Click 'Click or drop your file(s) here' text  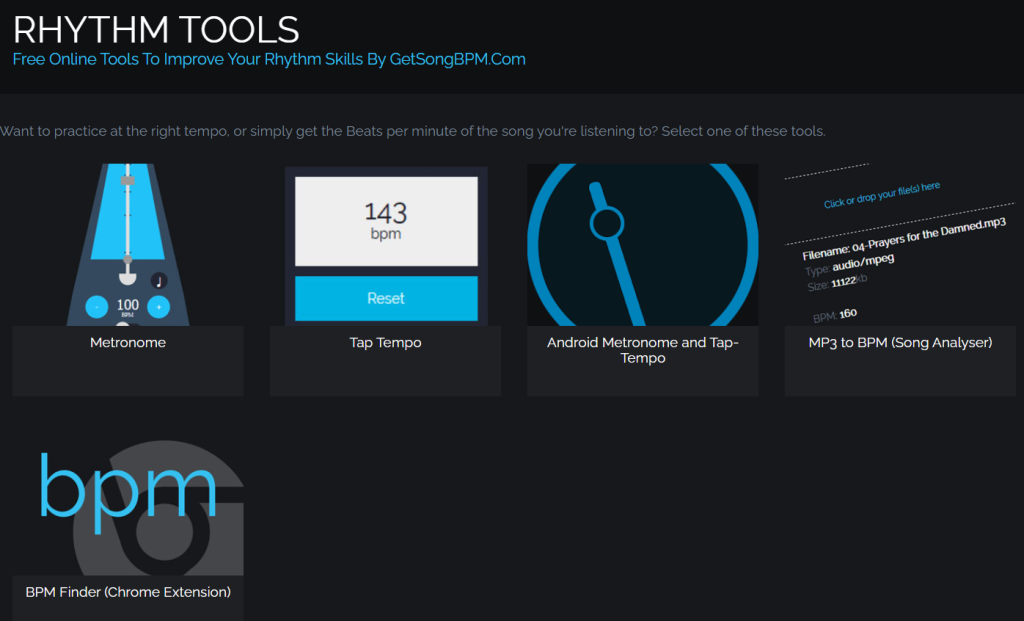(x=881, y=195)
